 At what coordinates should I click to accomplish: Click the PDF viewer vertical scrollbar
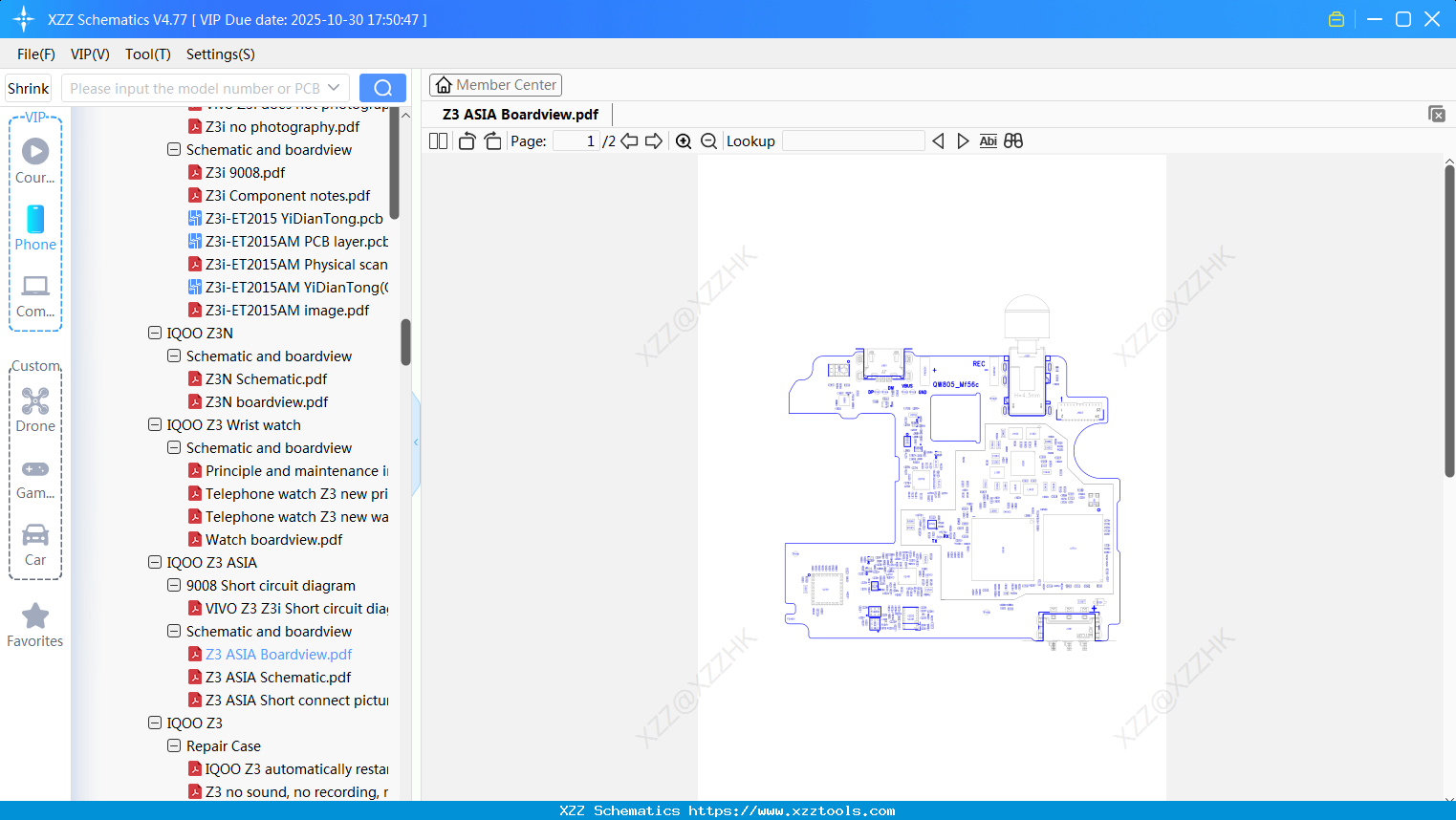1449,320
